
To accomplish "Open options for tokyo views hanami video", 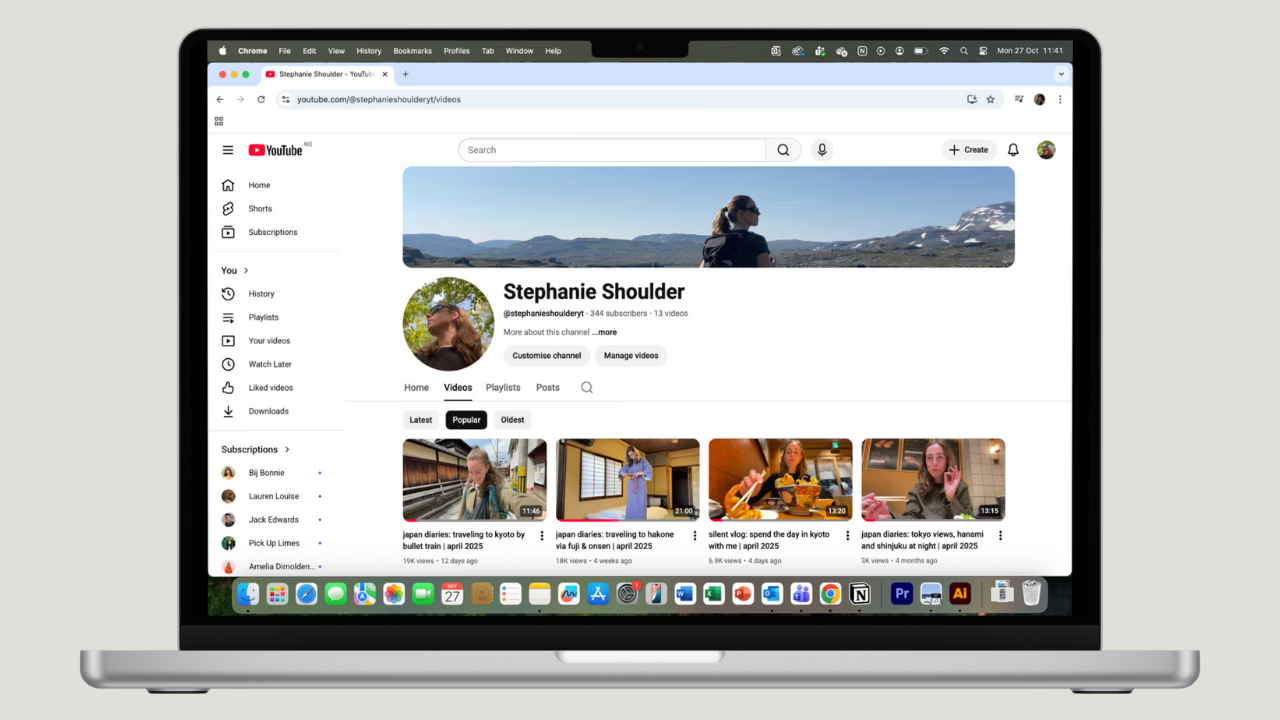I will pos(1000,536).
